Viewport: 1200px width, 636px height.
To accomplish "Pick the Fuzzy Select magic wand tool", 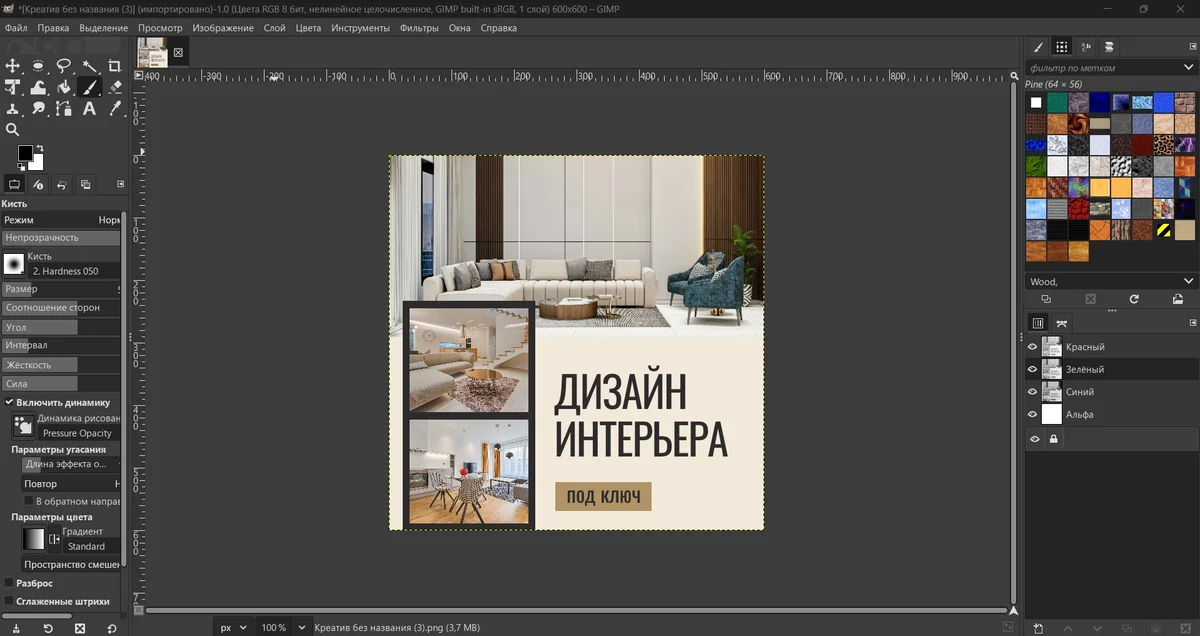I will (x=89, y=66).
